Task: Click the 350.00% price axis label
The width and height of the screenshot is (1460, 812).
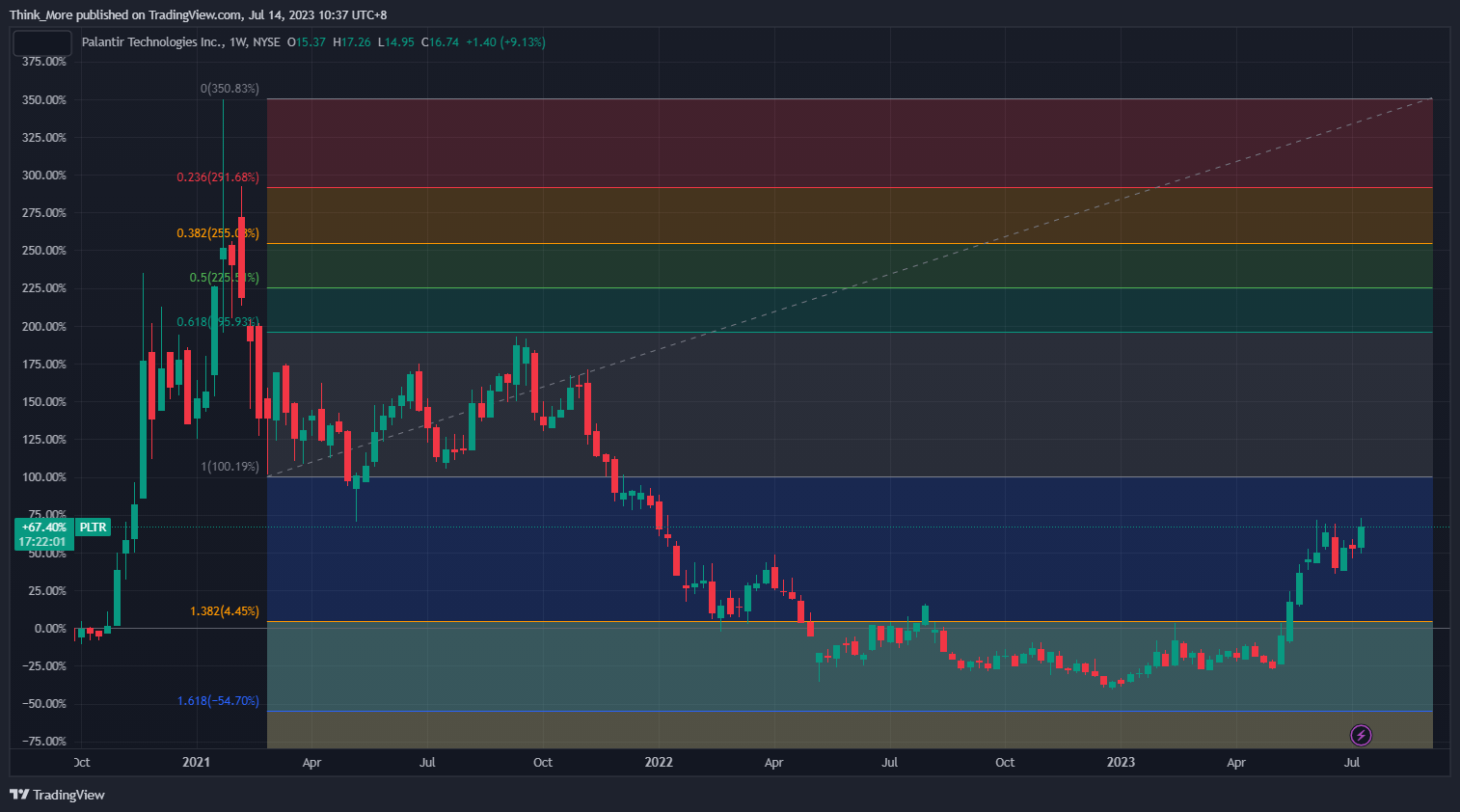Action: [44, 100]
